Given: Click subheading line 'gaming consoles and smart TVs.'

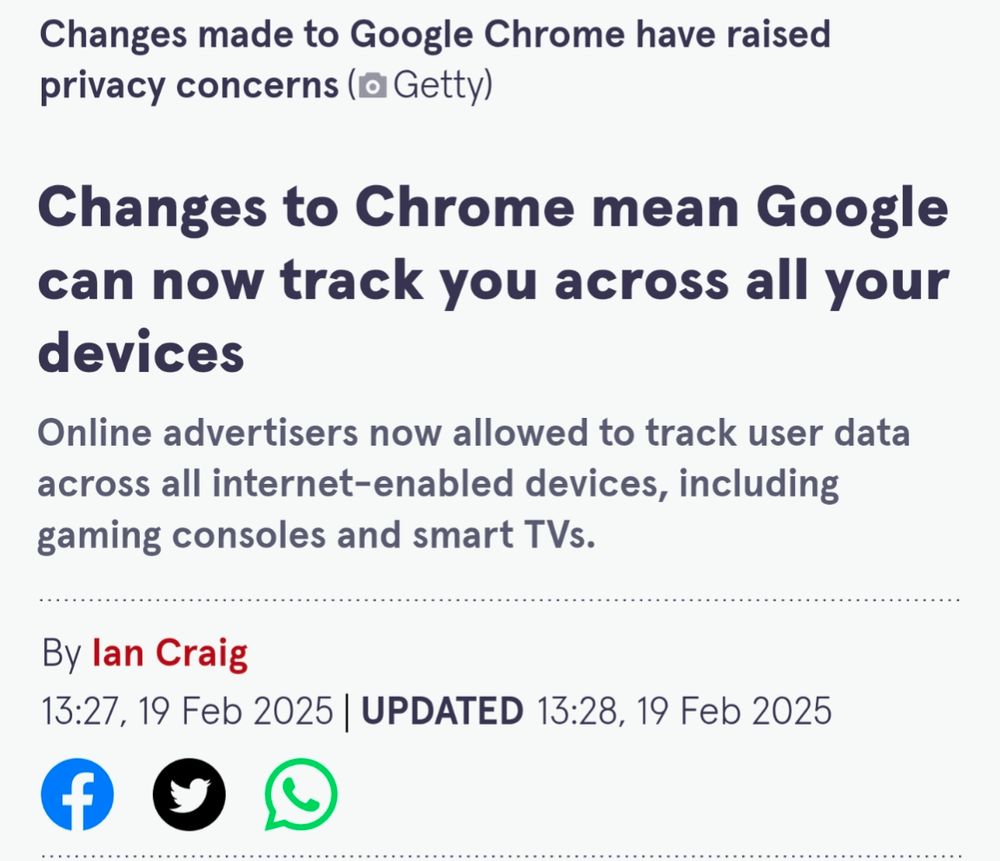Looking at the screenshot, I should [316, 535].
